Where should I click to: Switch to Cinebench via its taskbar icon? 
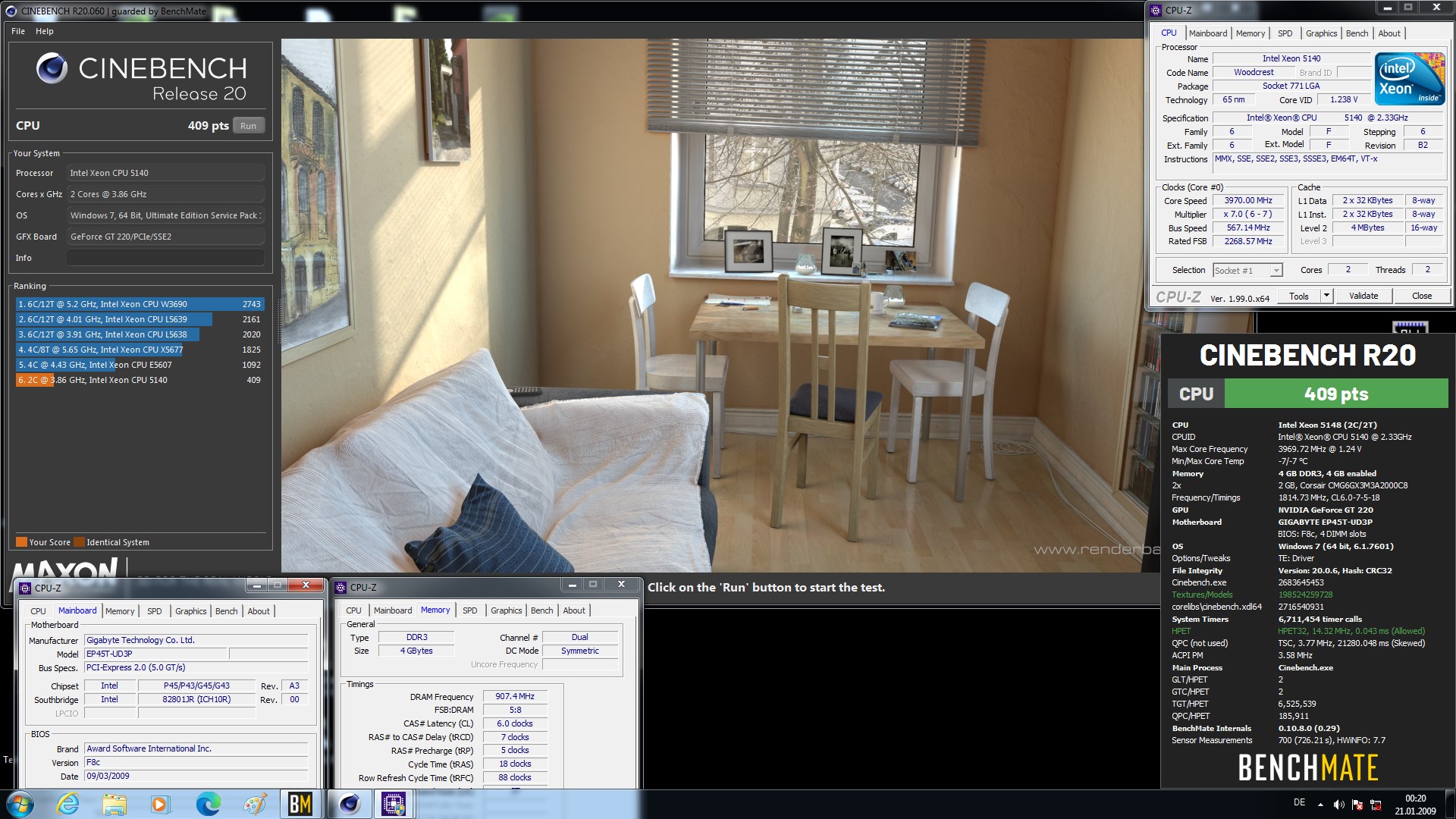point(349,804)
